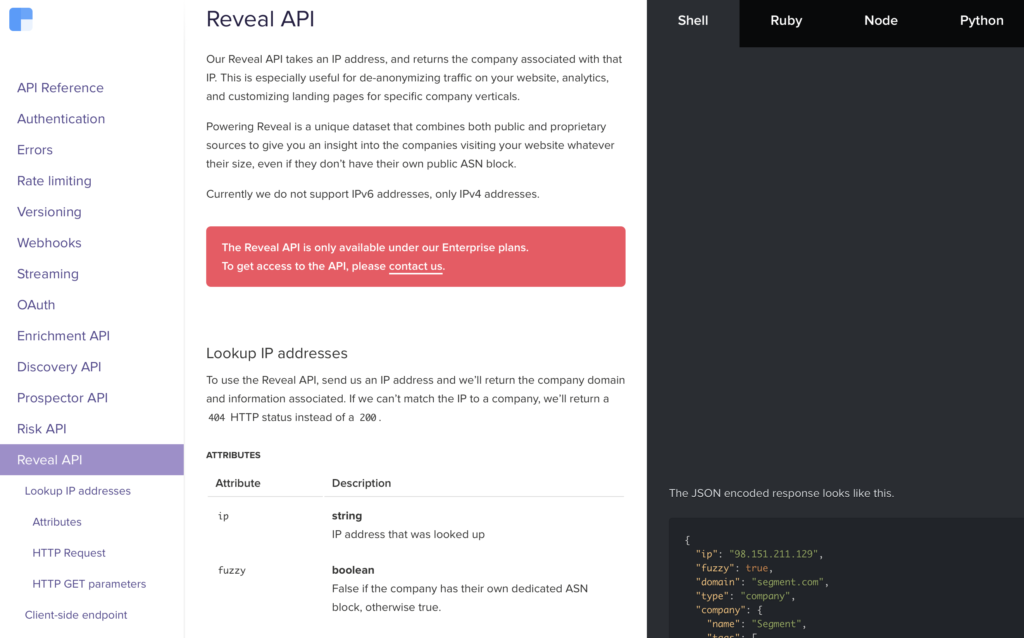Click the 'ip' attribute name cell
Screen dimensions: 1024x638
tap(223, 516)
